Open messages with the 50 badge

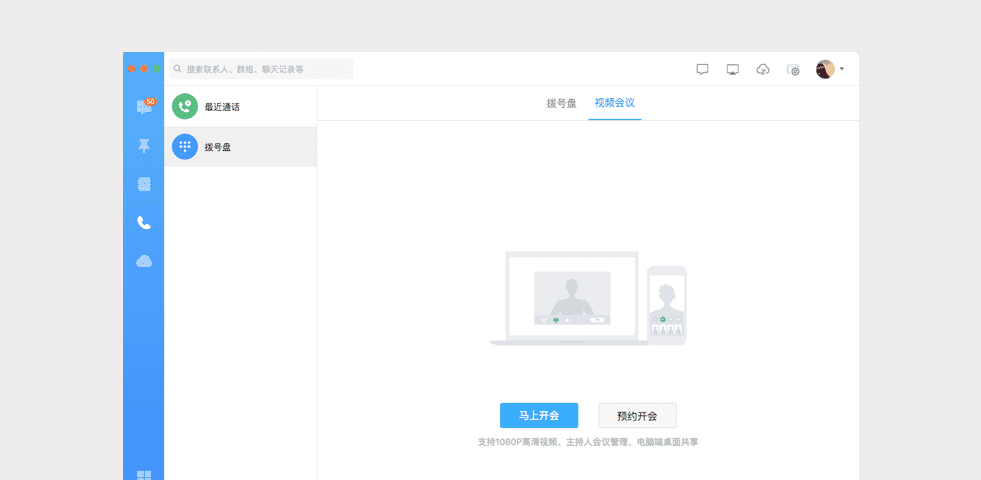[x=144, y=107]
